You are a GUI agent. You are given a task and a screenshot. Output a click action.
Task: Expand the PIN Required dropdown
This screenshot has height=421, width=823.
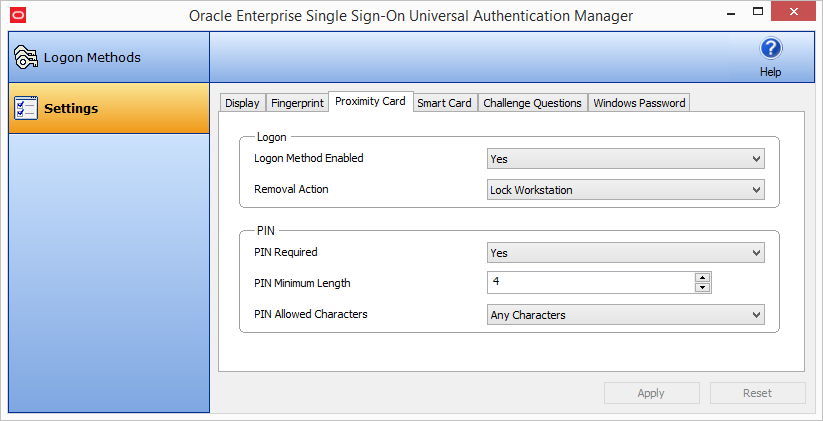[x=625, y=254]
